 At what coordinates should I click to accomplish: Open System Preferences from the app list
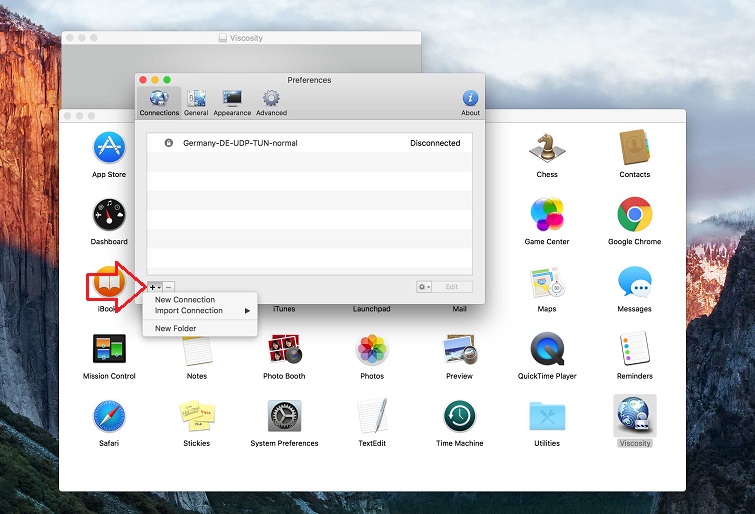pos(284,416)
